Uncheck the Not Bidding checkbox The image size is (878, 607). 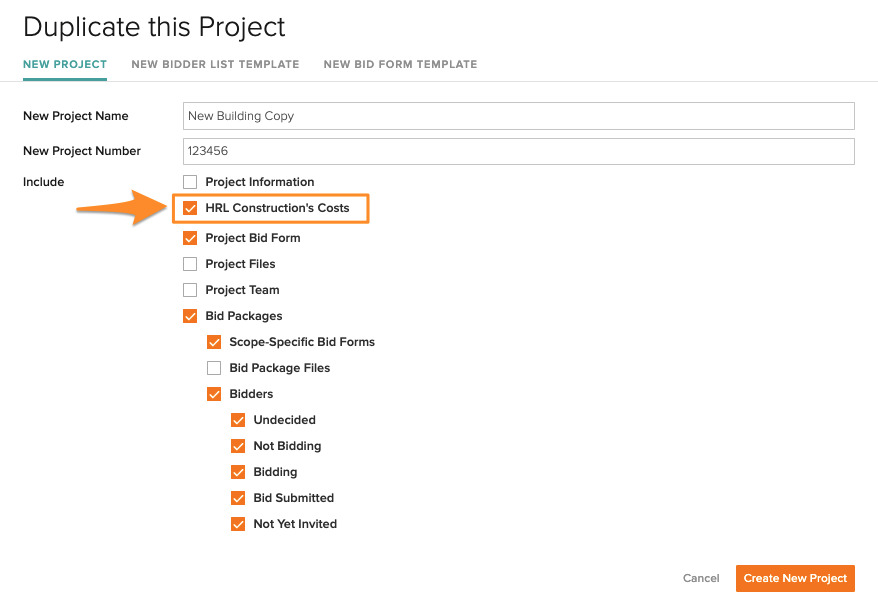coord(238,446)
